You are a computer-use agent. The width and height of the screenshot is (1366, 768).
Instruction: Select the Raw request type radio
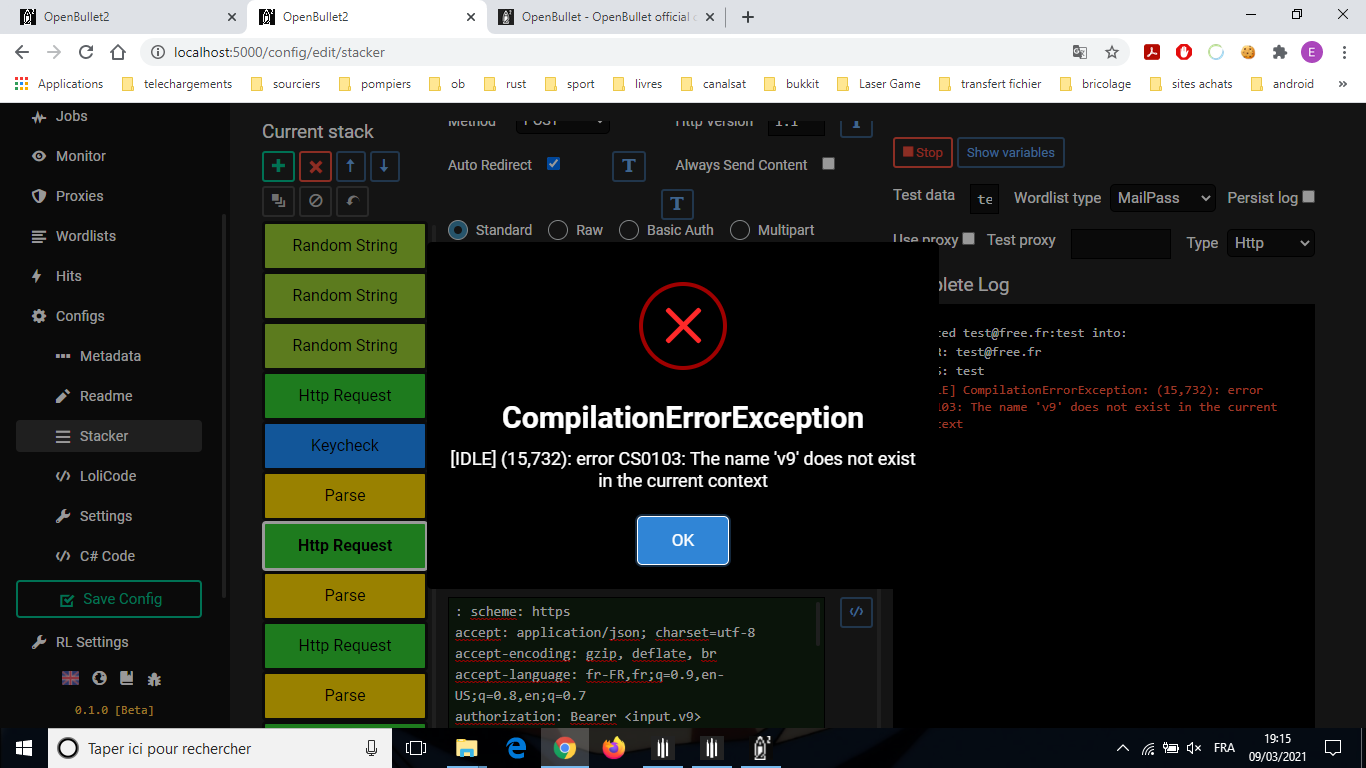pyautogui.click(x=558, y=230)
